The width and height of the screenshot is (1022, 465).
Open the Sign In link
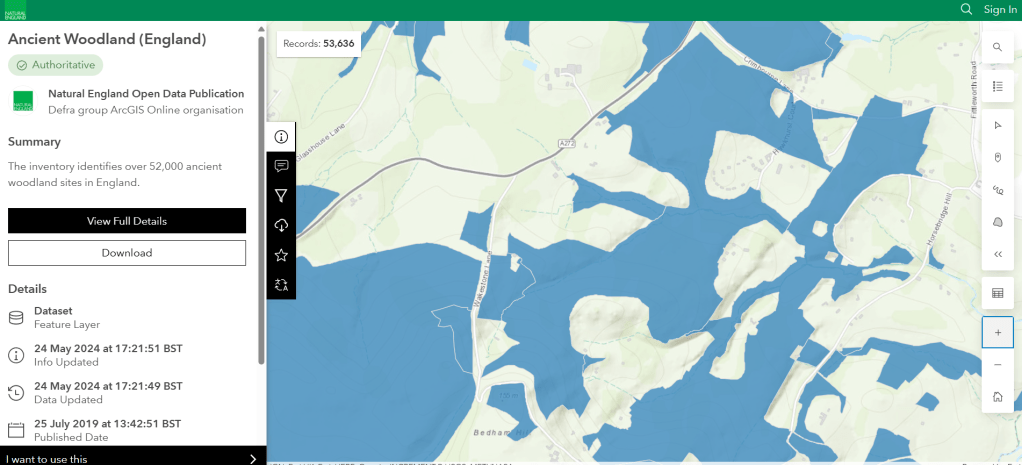1000,9
